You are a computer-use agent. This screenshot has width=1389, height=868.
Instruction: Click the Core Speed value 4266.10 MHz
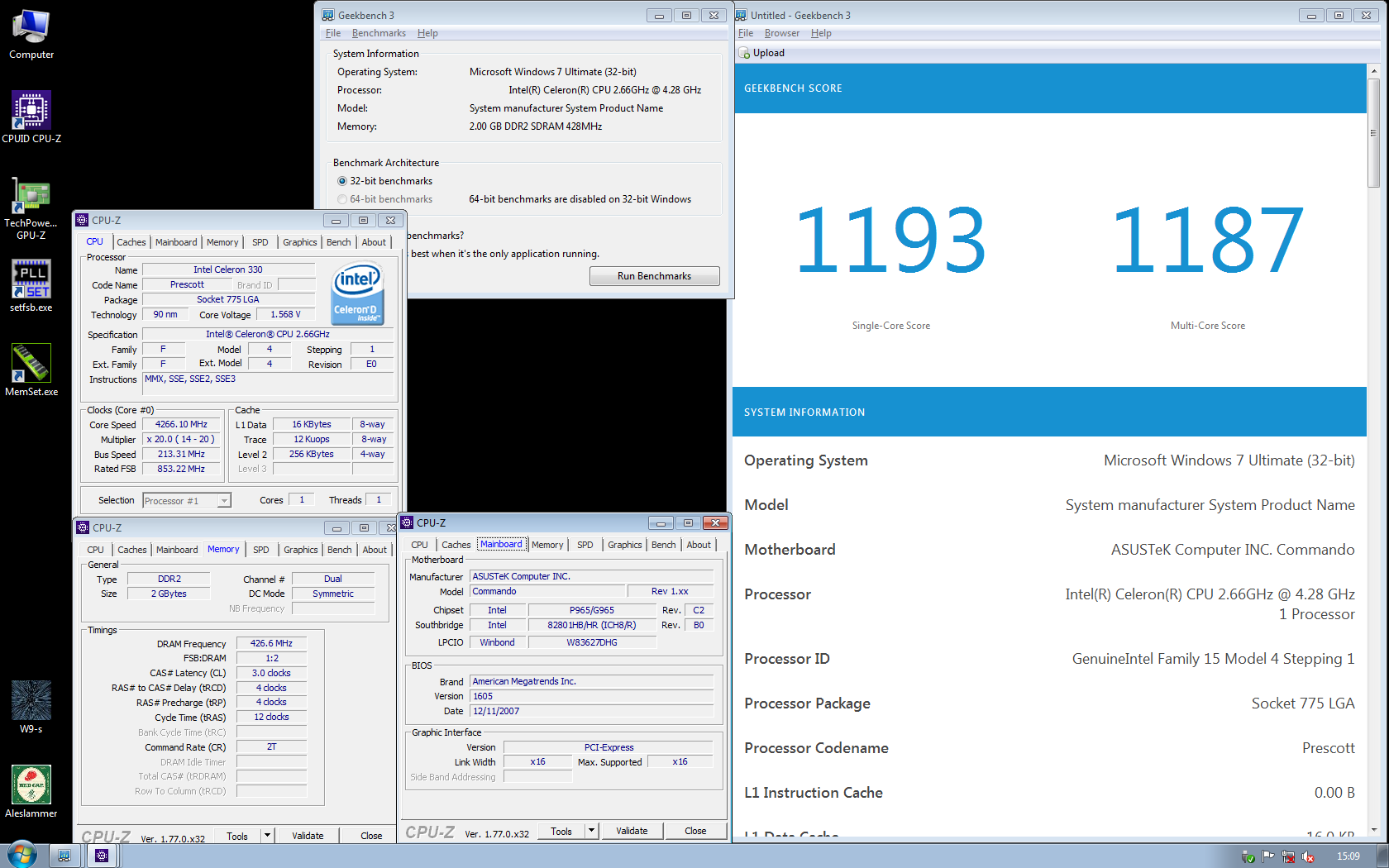(x=181, y=425)
